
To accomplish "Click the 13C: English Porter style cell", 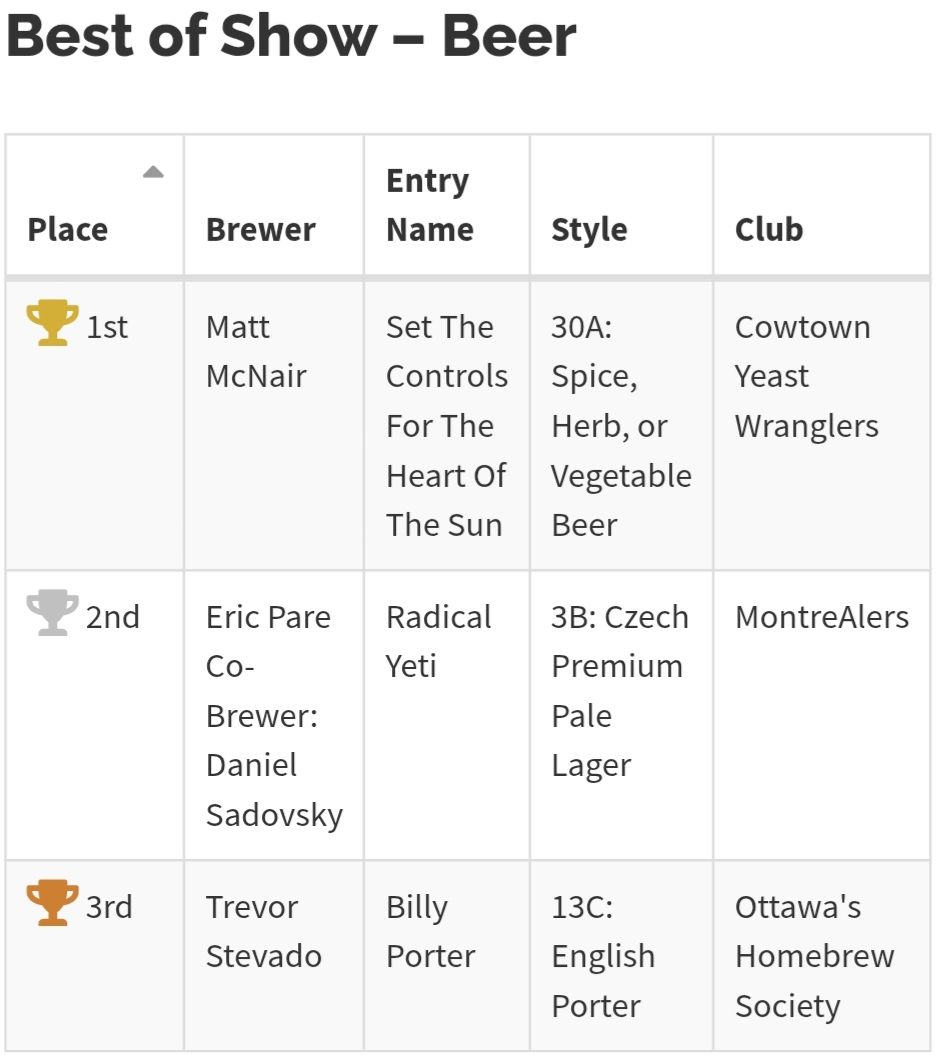I will (x=603, y=956).
